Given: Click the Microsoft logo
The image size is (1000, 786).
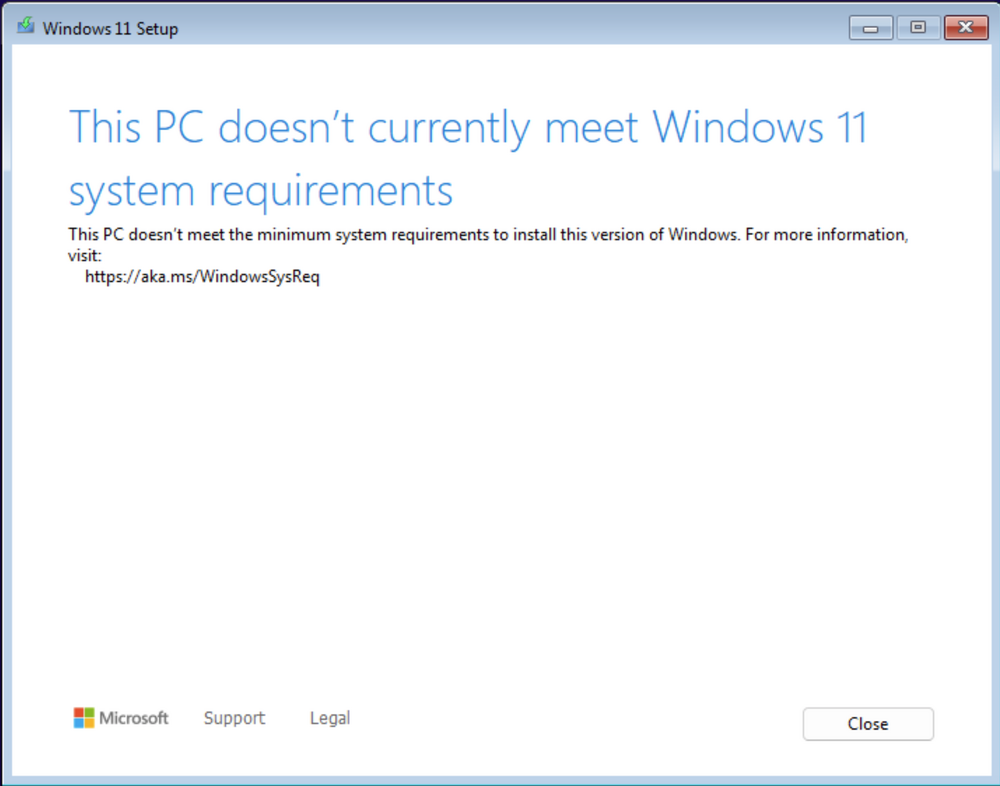Looking at the screenshot, I should point(121,718).
